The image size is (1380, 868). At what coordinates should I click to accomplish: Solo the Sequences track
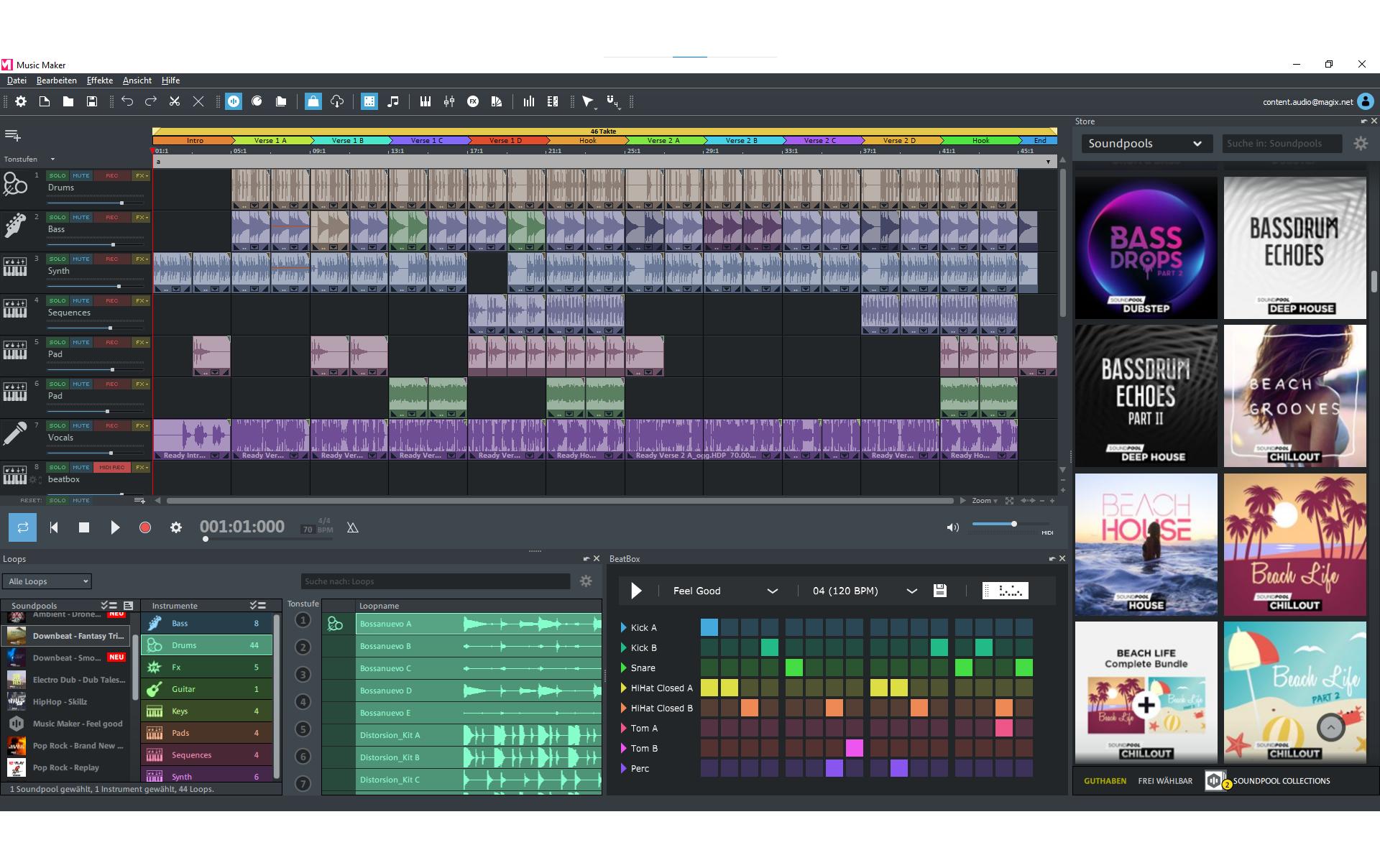(57, 300)
